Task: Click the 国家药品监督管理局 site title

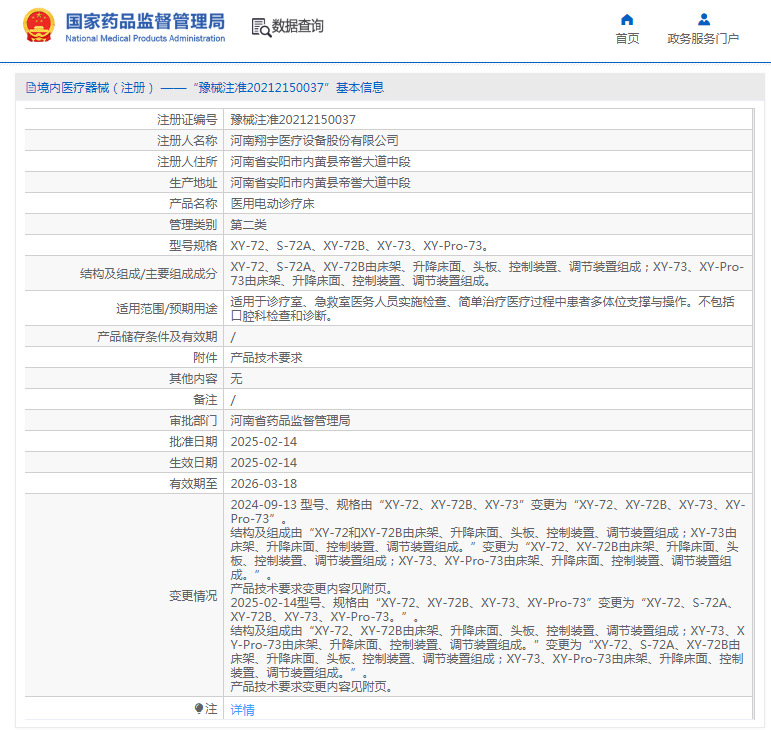Action: click(x=145, y=22)
